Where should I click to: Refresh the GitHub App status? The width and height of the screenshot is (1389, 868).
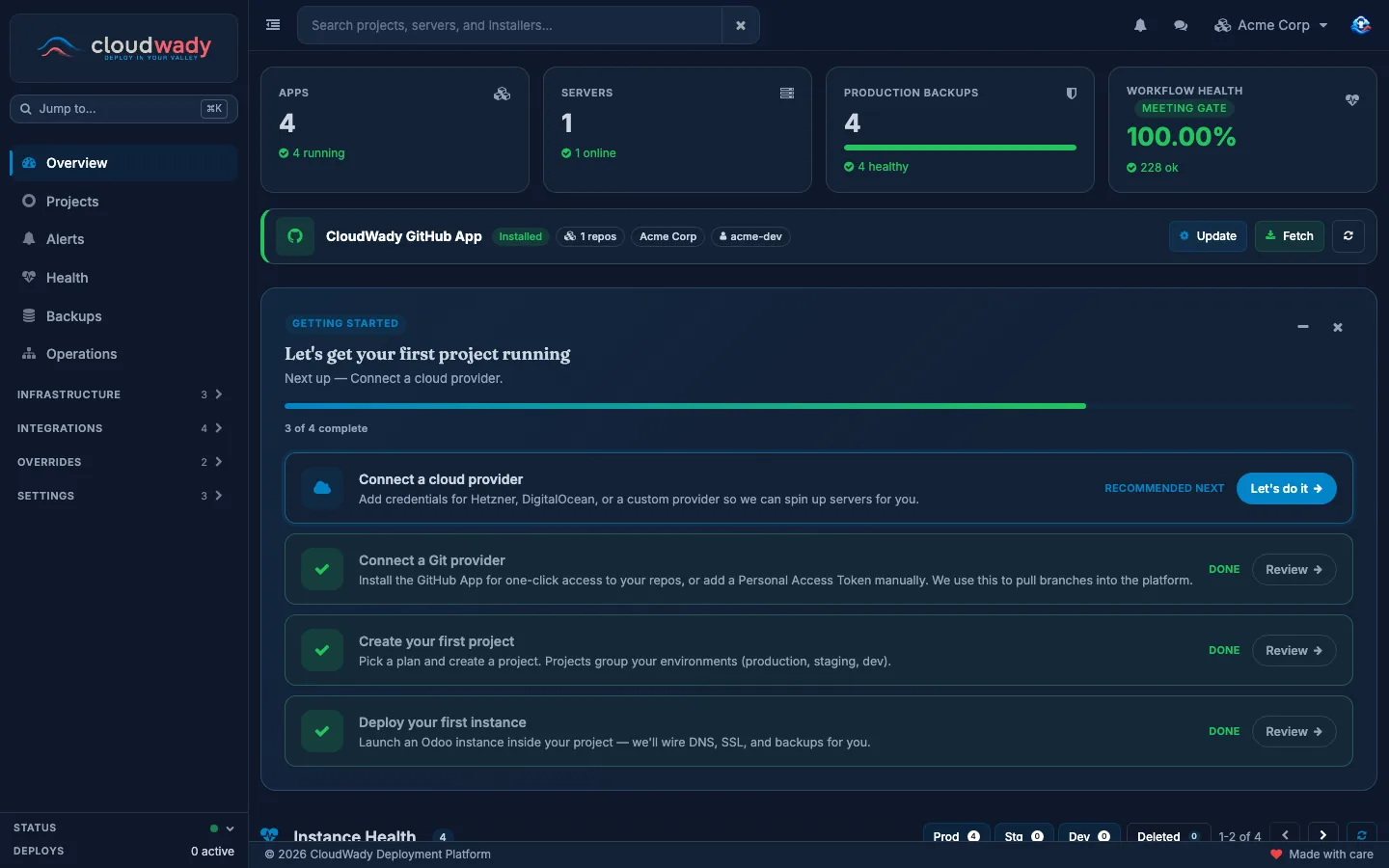[x=1348, y=236]
